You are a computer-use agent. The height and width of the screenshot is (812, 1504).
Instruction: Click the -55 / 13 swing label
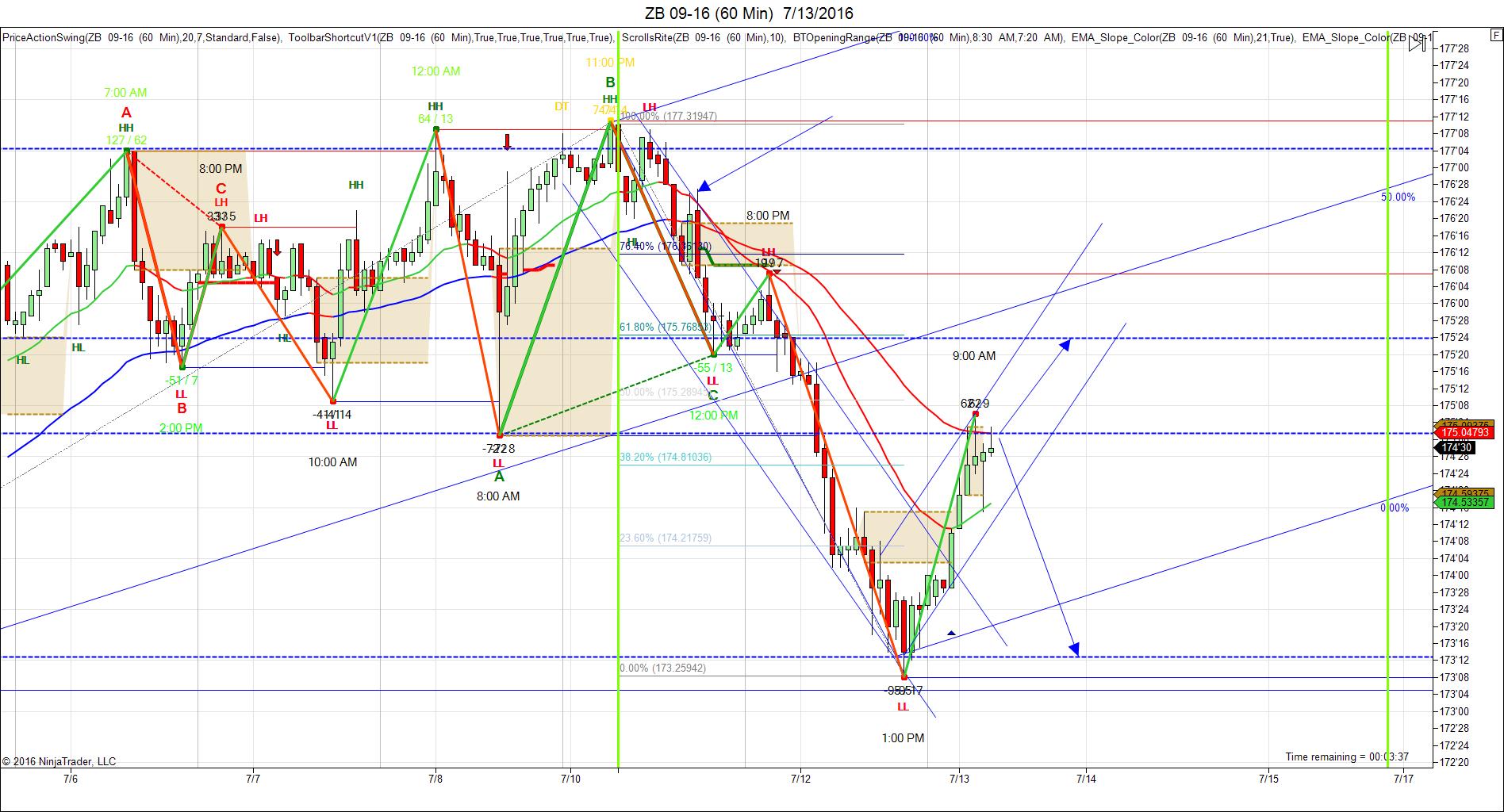(714, 368)
